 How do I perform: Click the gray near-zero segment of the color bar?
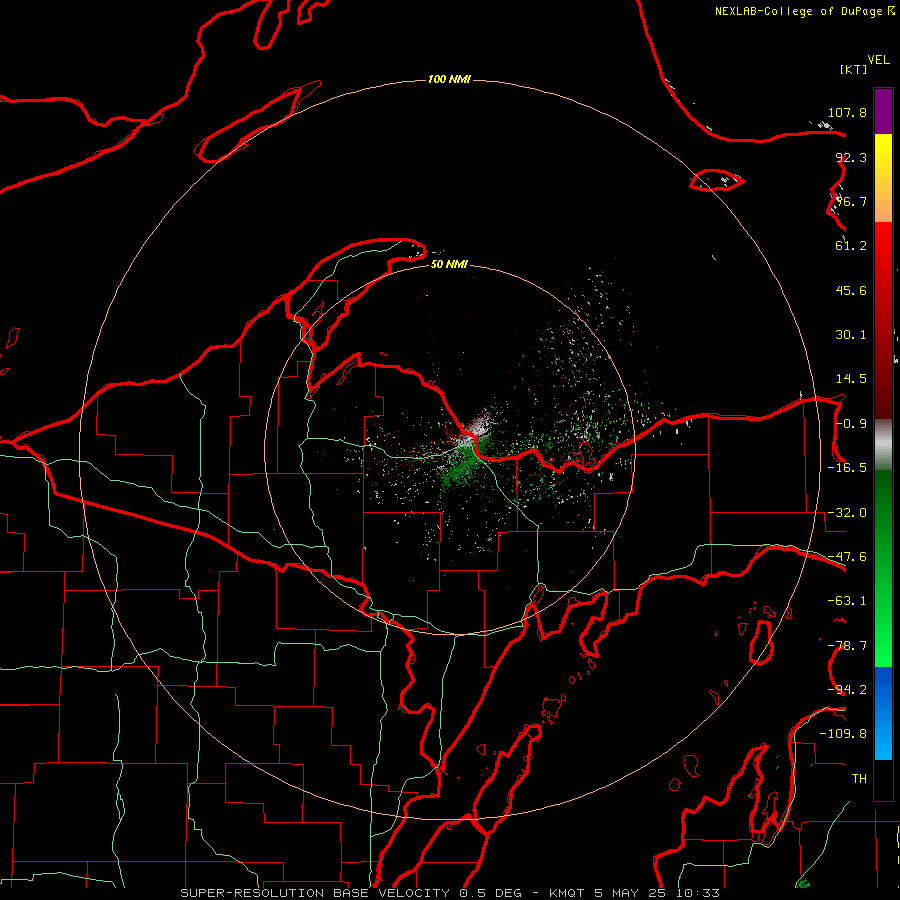(883, 445)
